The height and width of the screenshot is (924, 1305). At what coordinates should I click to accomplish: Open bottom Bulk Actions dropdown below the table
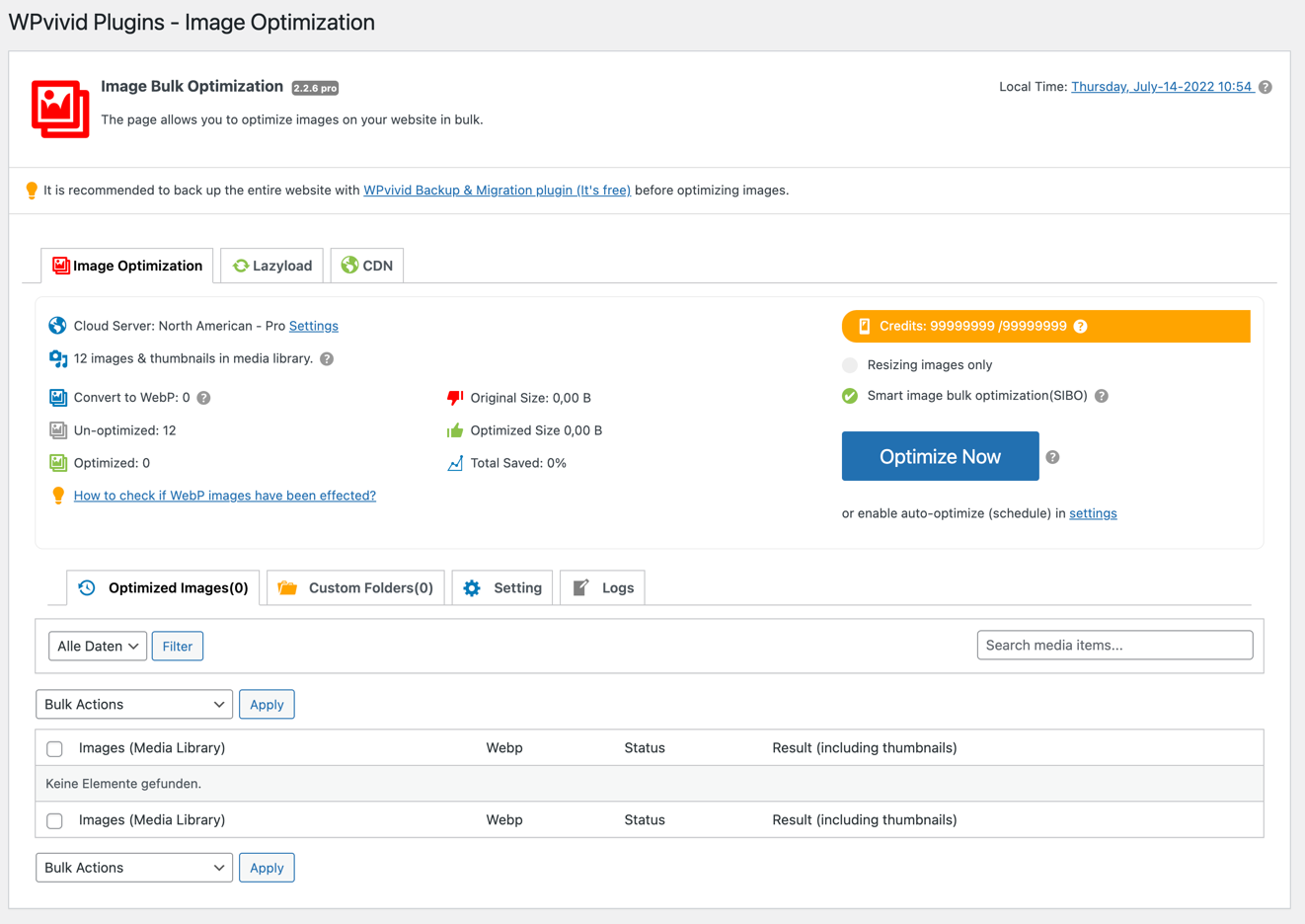(134, 868)
